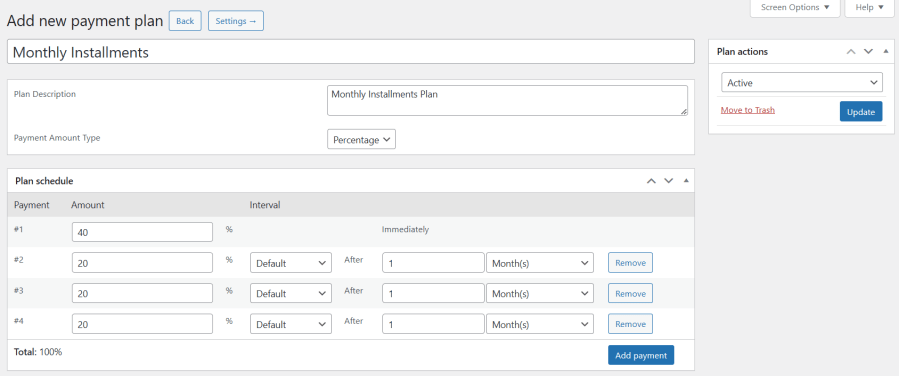
Task: Move Plan actions panel down arrow
Action: coord(869,52)
